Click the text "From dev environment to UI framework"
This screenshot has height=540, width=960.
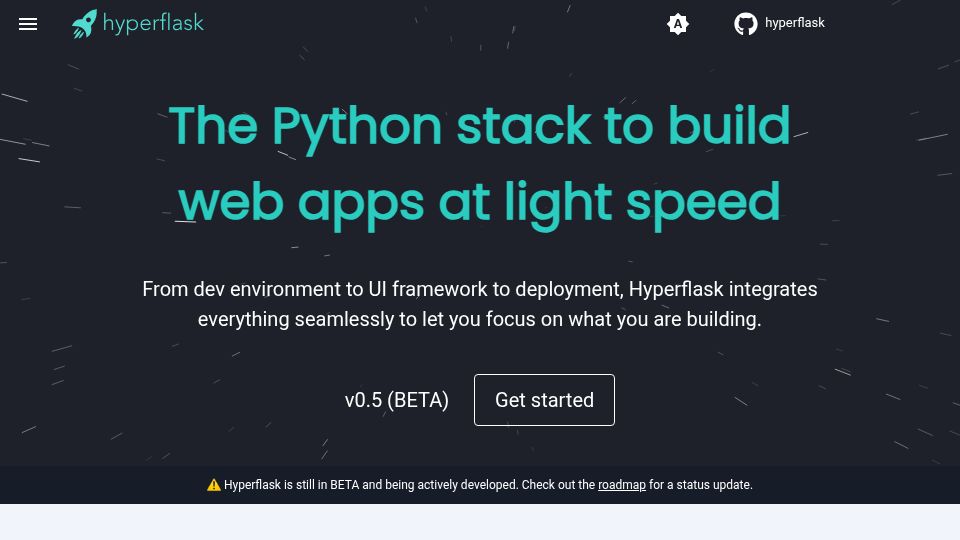tap(314, 289)
